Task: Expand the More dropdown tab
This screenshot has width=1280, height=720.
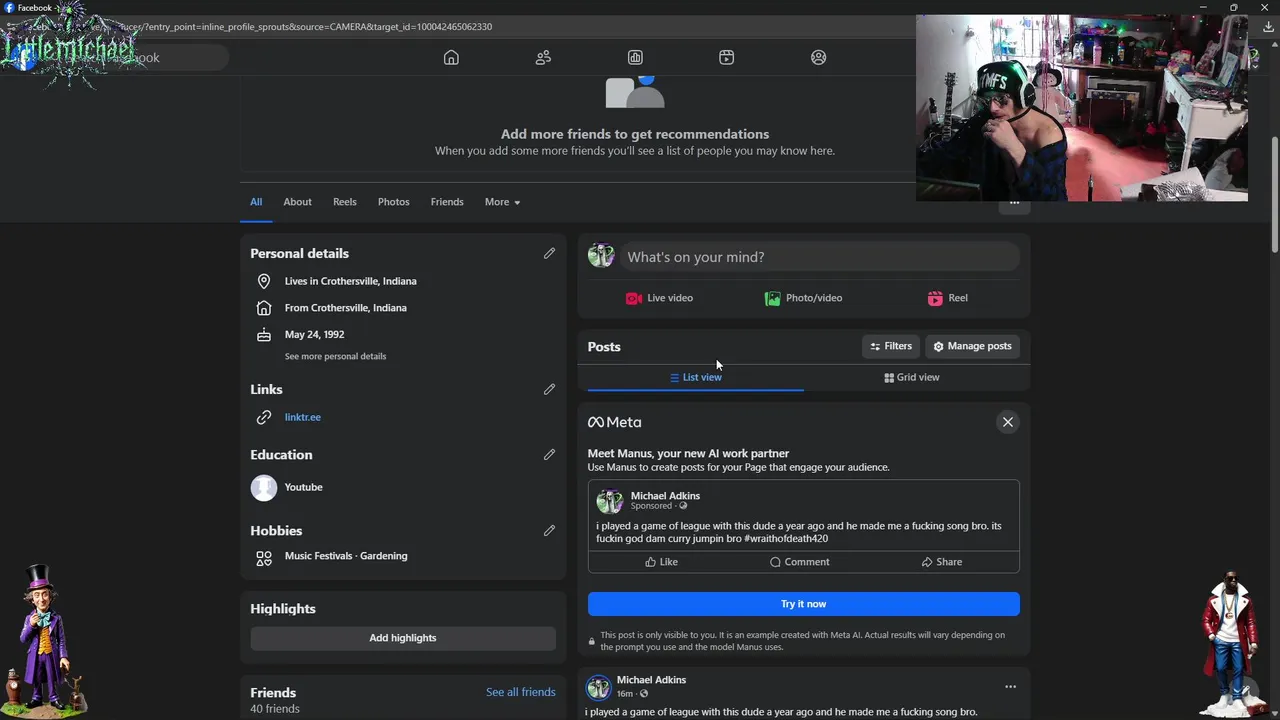Action: point(502,202)
